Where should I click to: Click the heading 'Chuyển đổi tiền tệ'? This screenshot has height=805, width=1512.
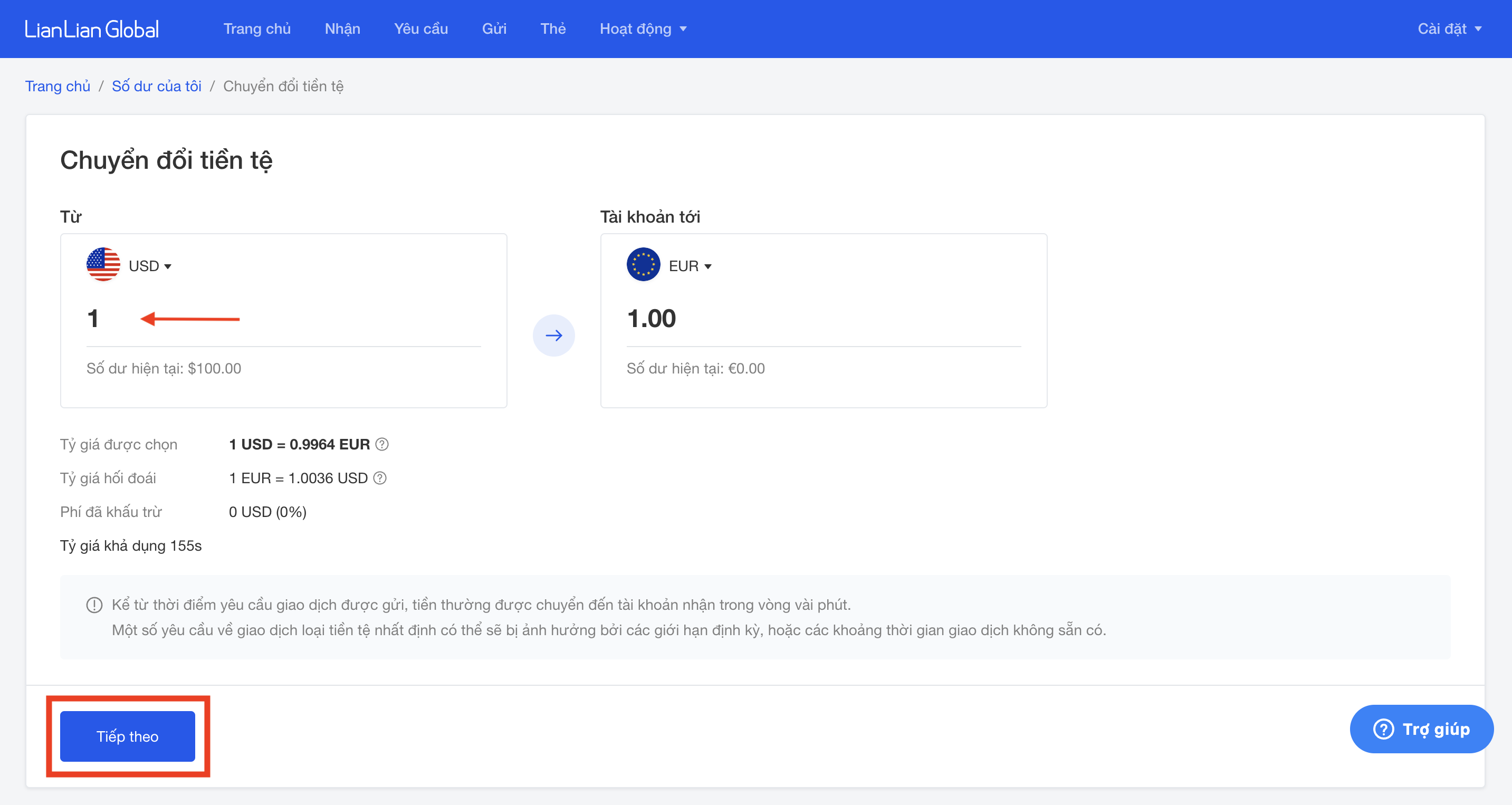[x=166, y=160]
